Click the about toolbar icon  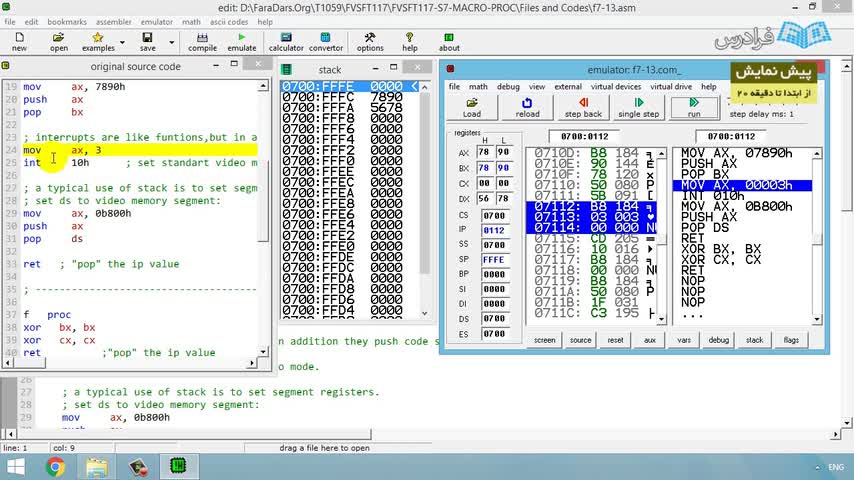point(450,42)
